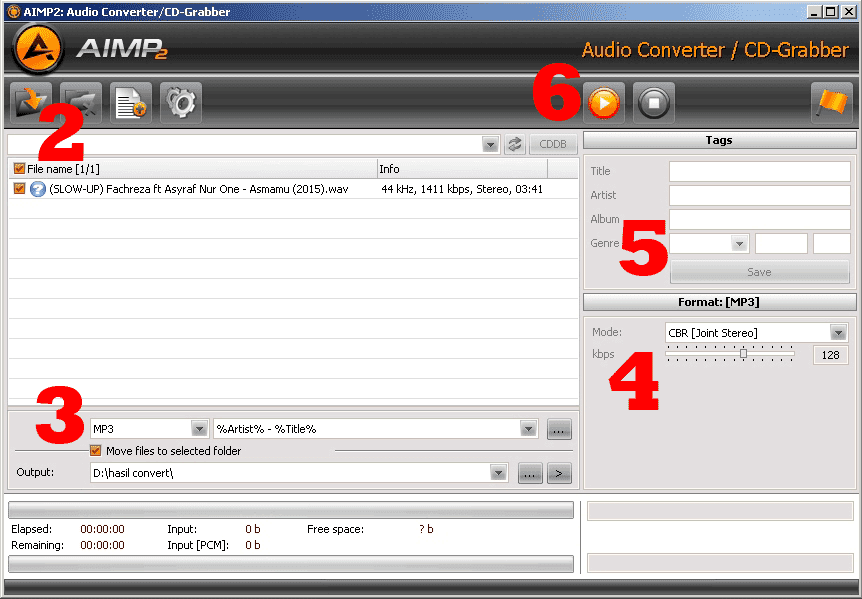Viewport: 862px width, 599px height.
Task: Click the refresh arrows icon beside CDDB
Action: [515, 145]
